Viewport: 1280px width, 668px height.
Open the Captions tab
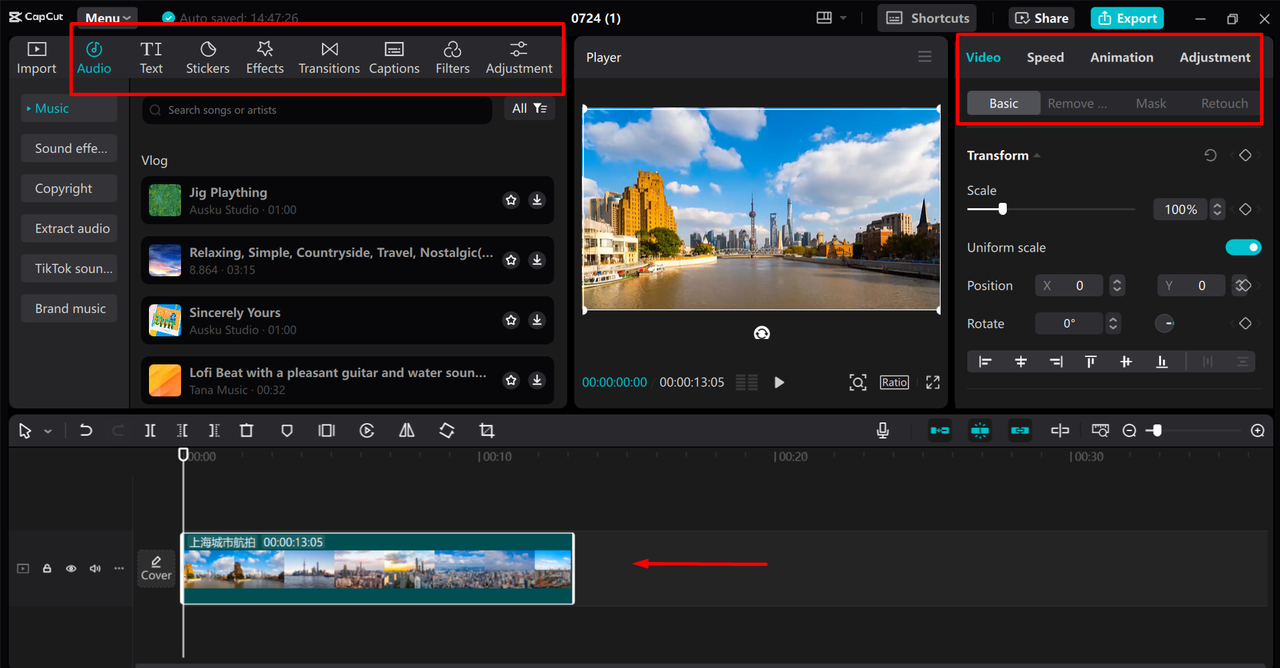point(394,58)
